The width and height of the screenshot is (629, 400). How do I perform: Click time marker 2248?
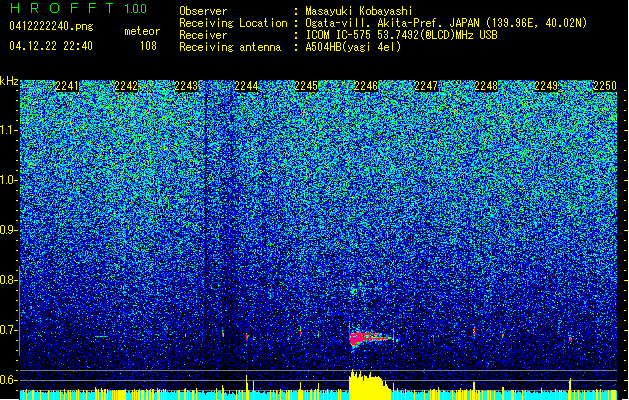(x=486, y=86)
